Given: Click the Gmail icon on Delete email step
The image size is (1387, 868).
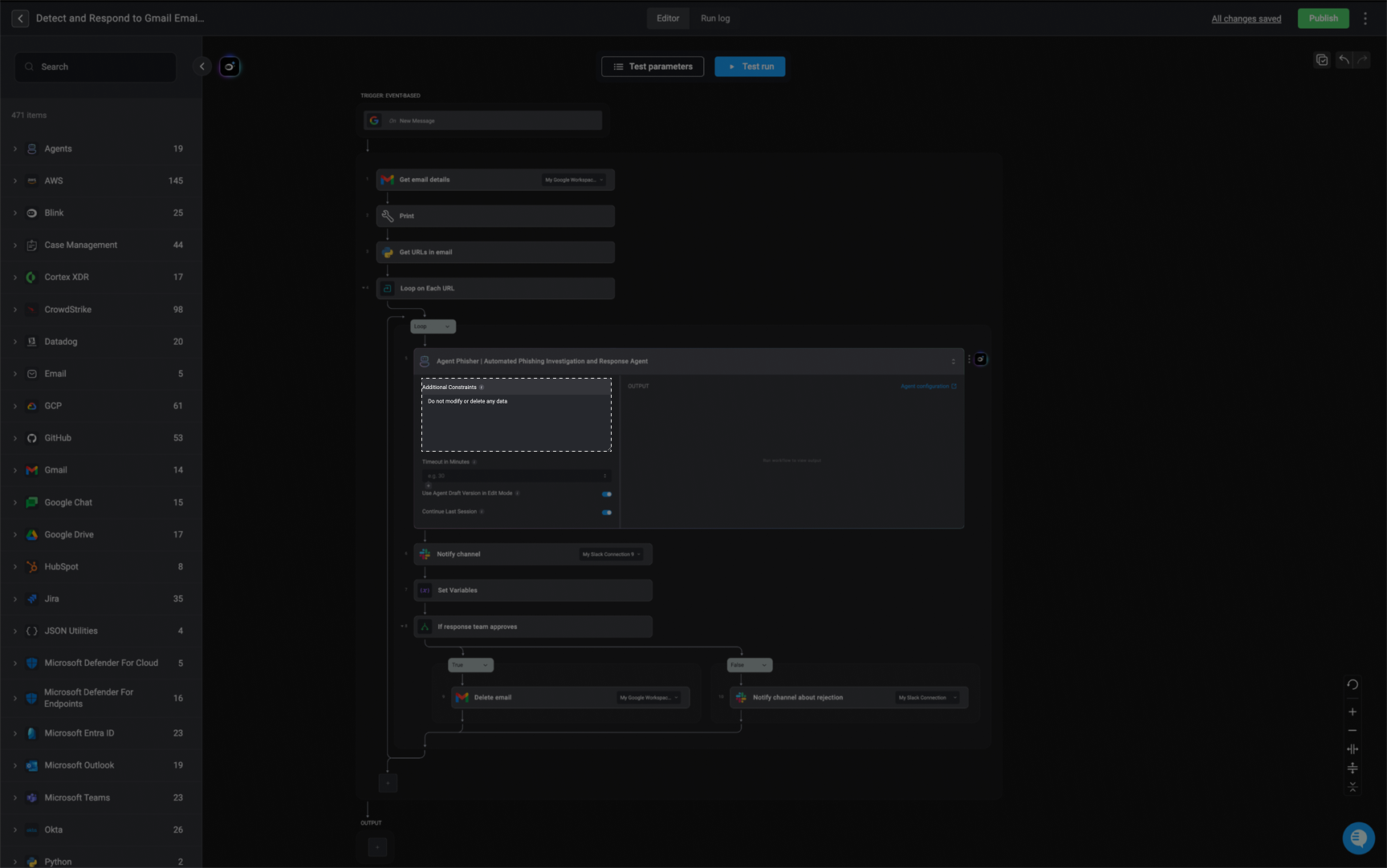Looking at the screenshot, I should coord(462,697).
